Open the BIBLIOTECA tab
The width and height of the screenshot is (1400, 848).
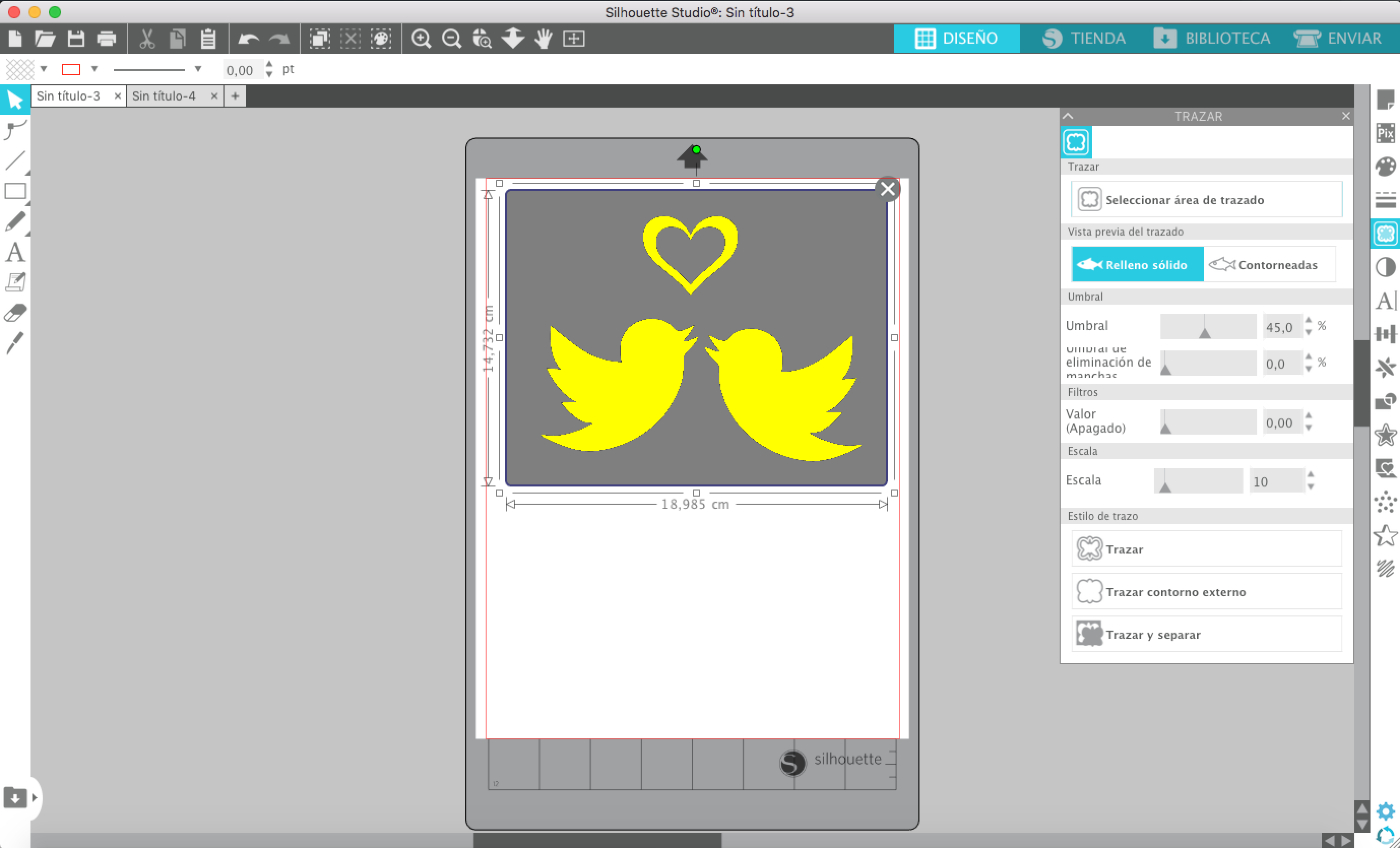1212,39
